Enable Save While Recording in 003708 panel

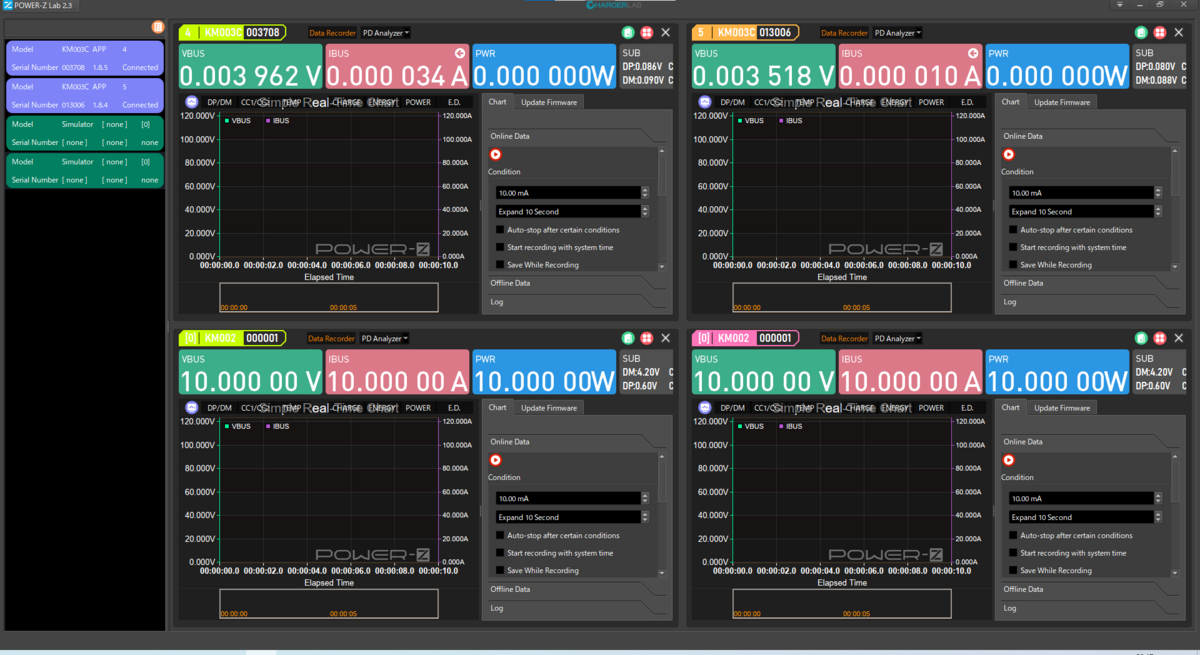(500, 265)
